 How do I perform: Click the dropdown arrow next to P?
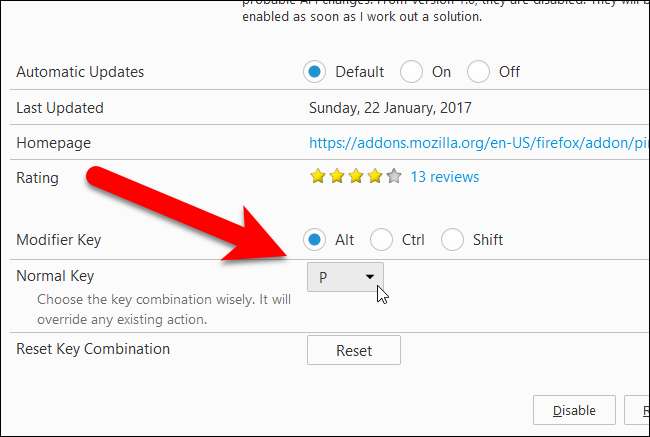point(370,277)
